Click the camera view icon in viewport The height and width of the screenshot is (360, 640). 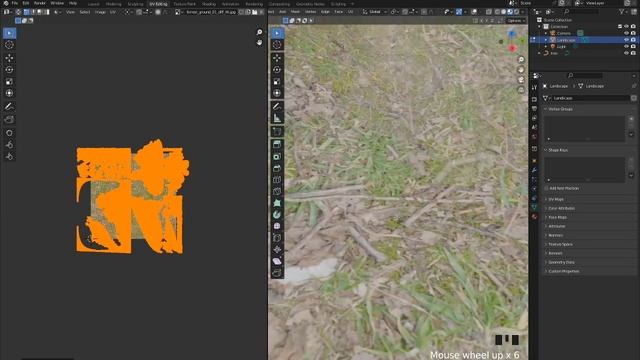pyautogui.click(x=521, y=80)
